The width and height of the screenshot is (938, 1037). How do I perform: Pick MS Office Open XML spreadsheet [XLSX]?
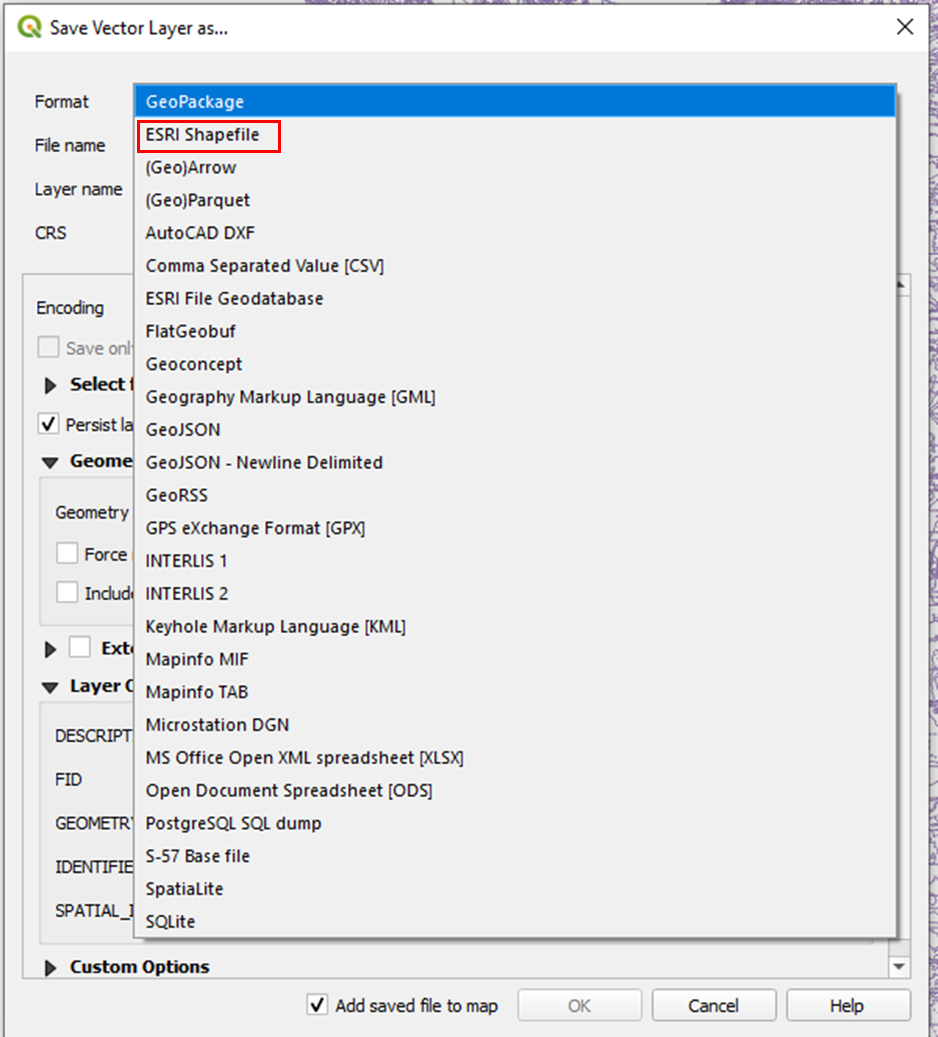pyautogui.click(x=515, y=757)
